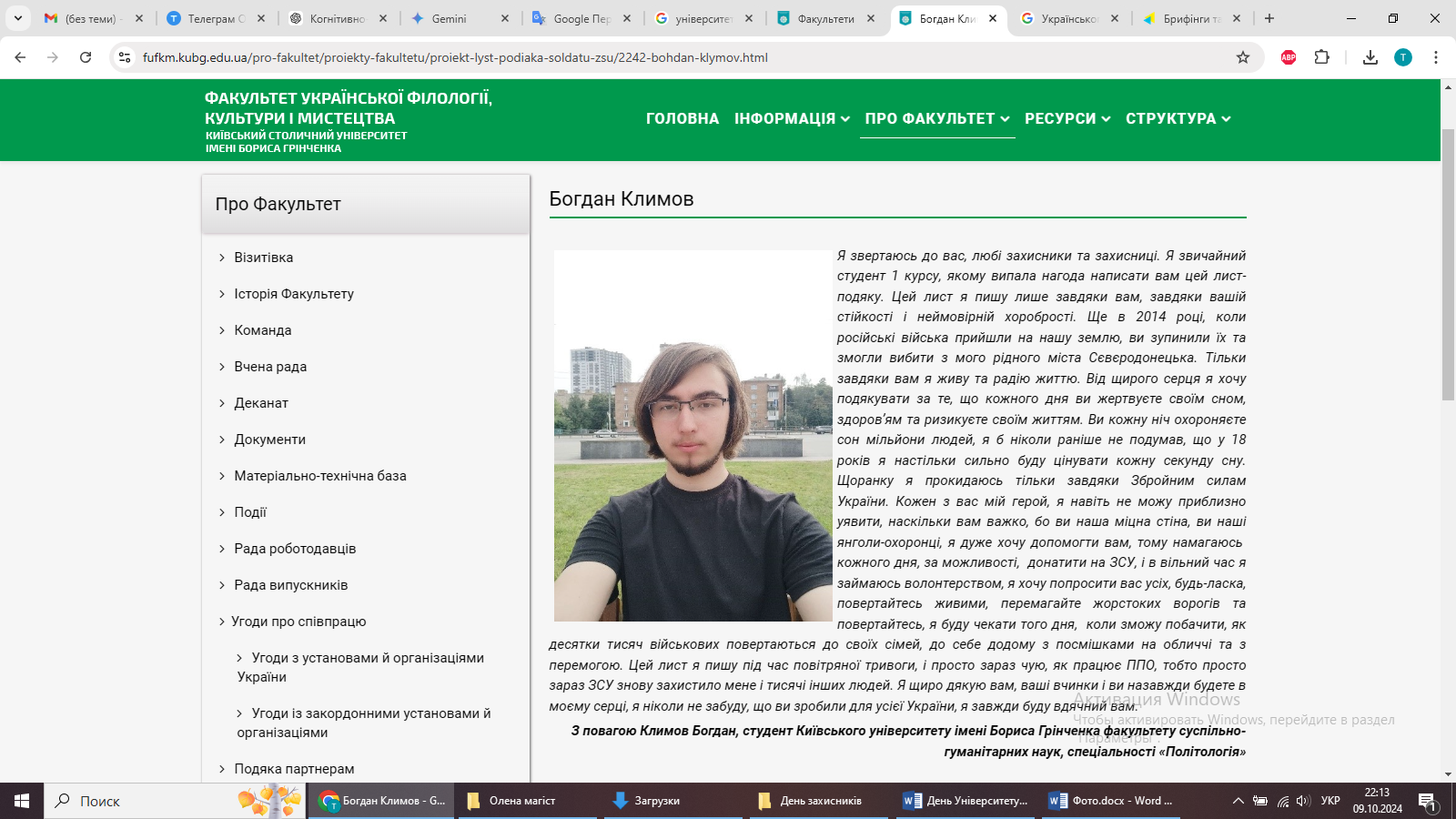The height and width of the screenshot is (819, 1456).
Task: Expand the СТРУКТУРА dropdown menu
Action: coord(1178,118)
